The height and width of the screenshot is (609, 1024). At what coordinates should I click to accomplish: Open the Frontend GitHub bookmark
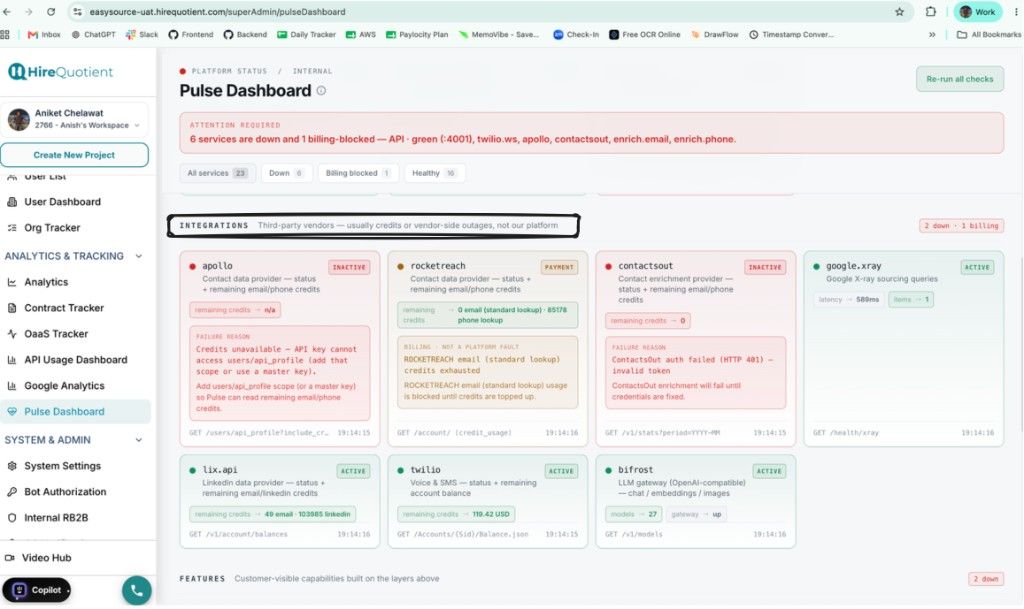point(191,35)
